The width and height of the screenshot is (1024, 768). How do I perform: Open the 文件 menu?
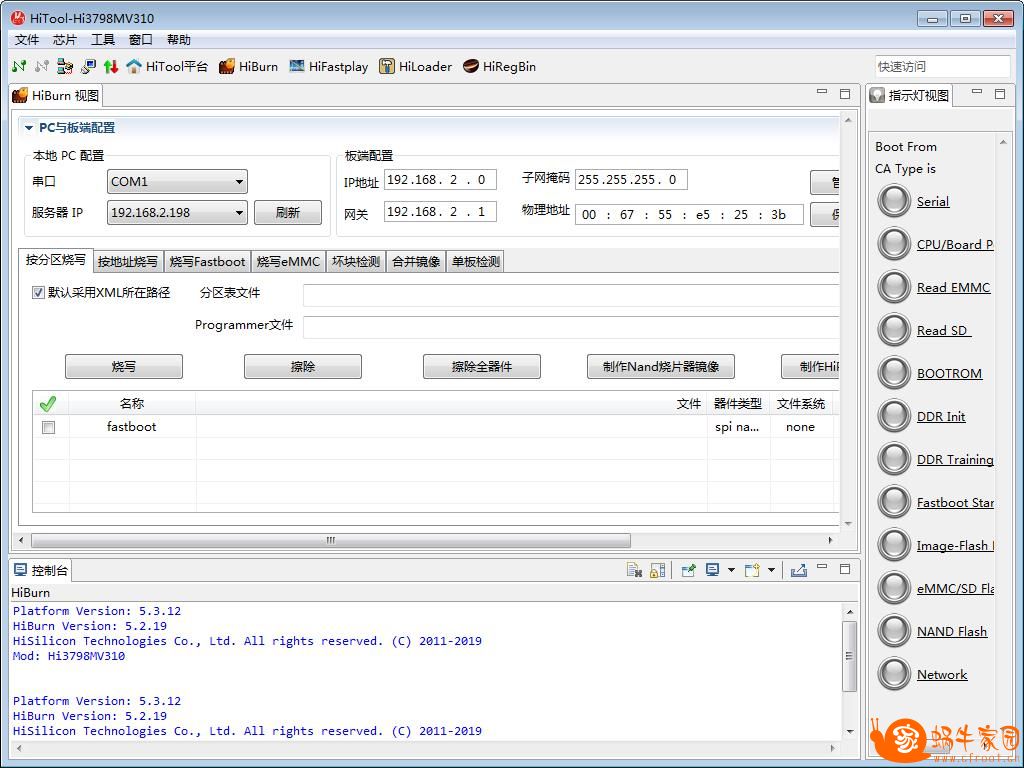[x=27, y=40]
